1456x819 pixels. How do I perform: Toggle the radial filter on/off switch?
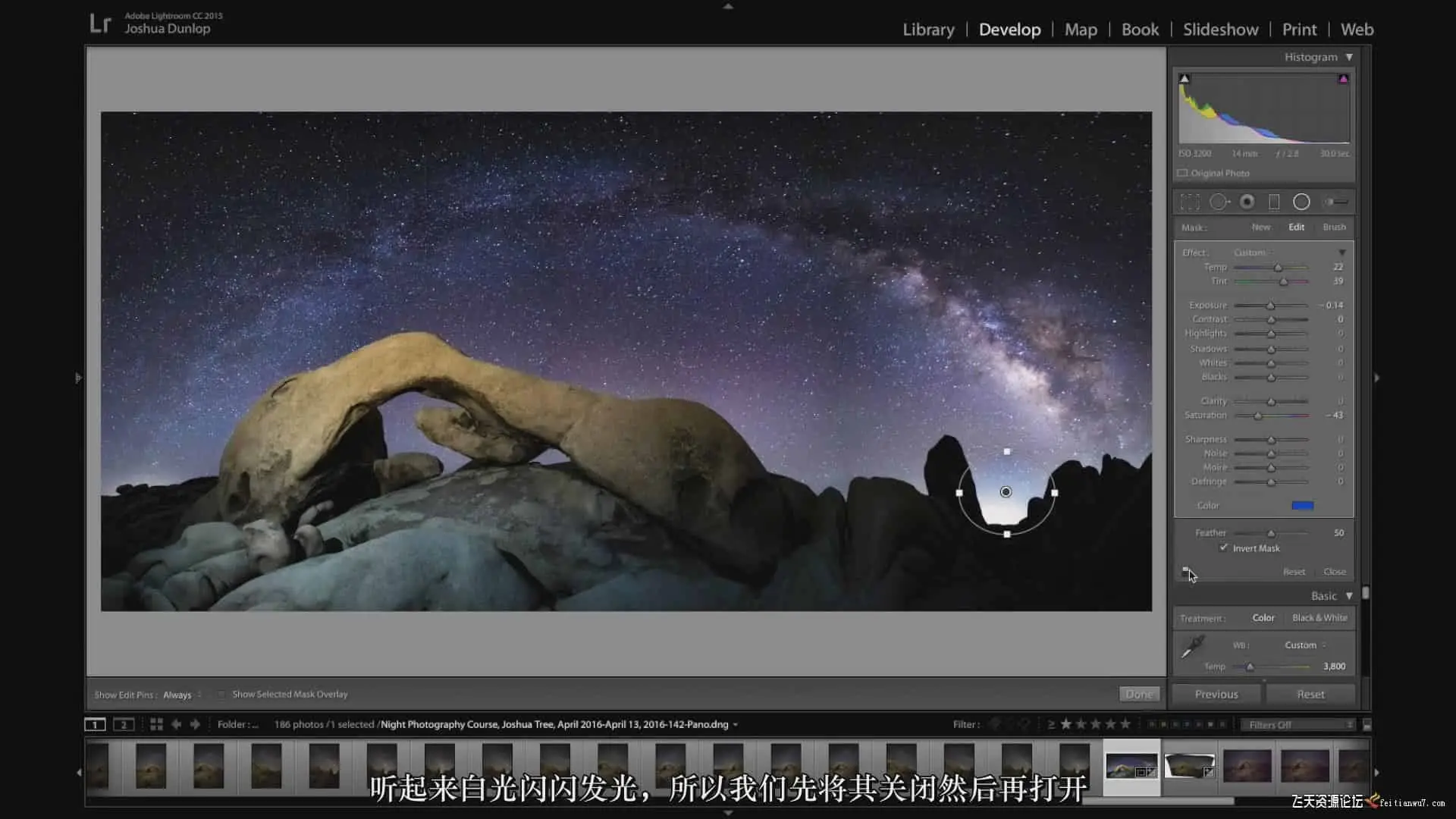[1185, 570]
